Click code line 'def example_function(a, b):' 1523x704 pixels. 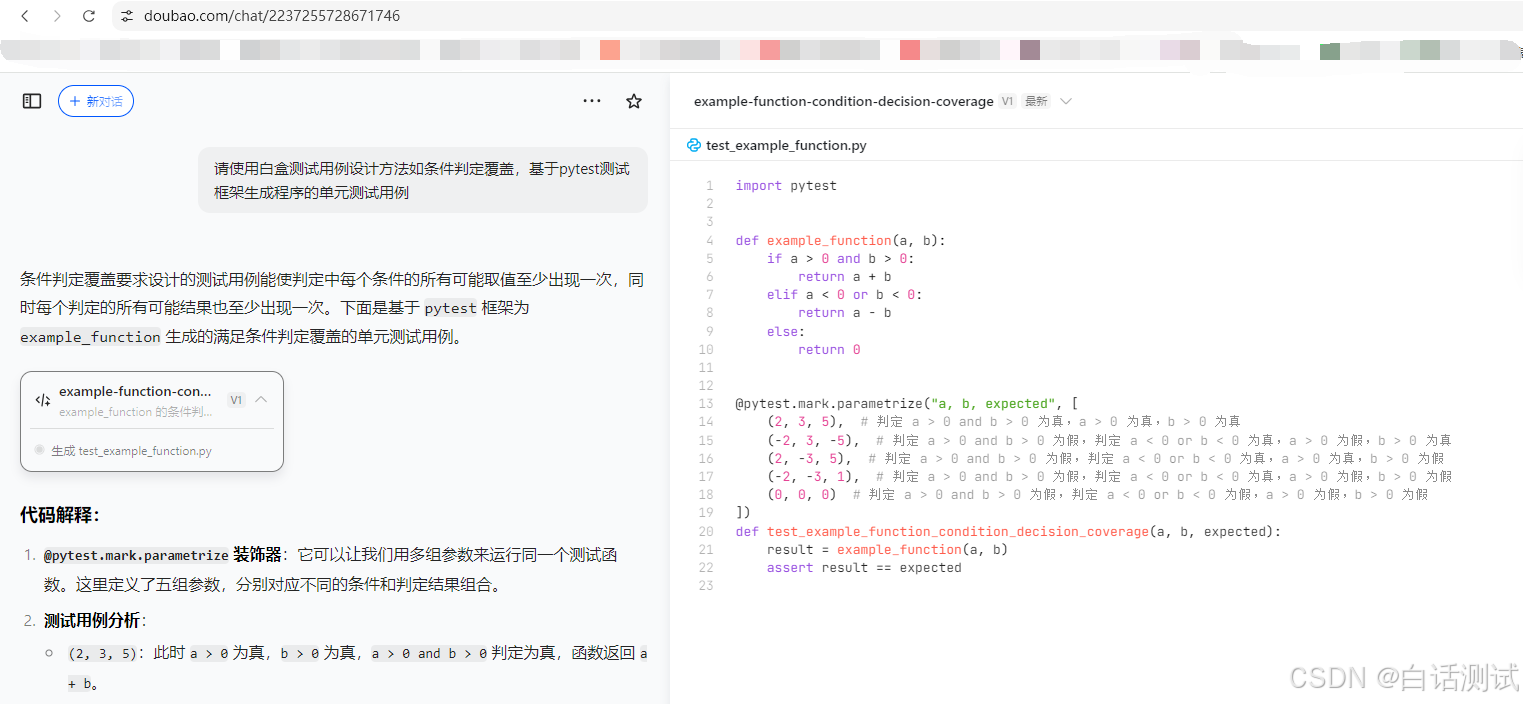click(x=840, y=240)
